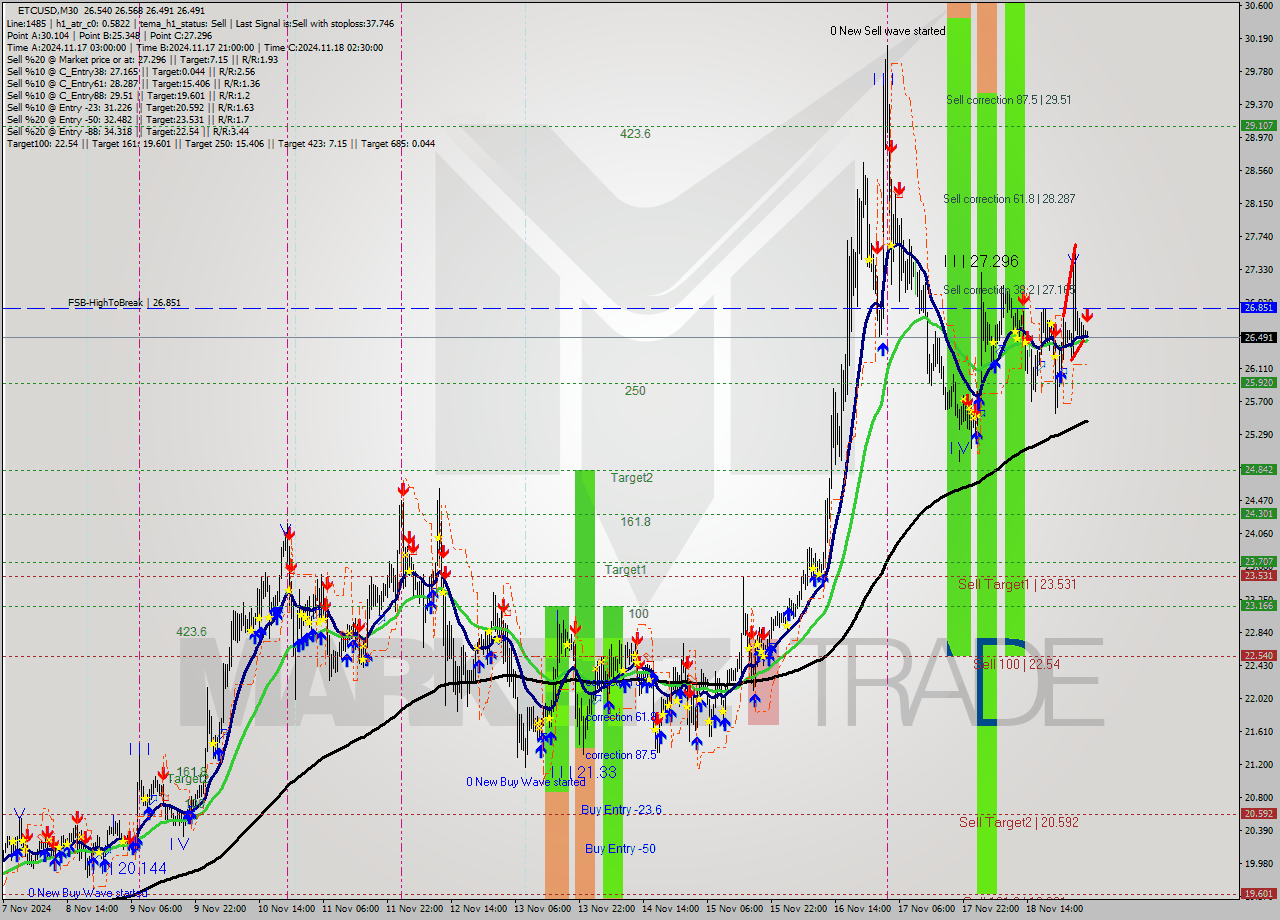
Task: Click the '13 Nov 06:00' time label
Action: click(544, 909)
